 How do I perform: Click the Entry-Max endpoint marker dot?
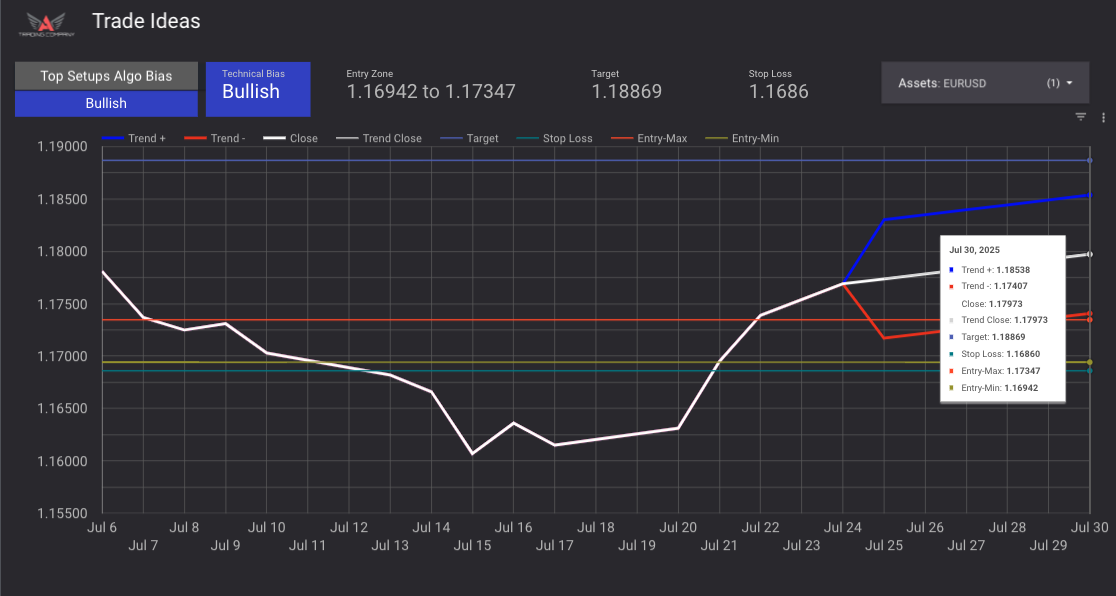pos(1089,320)
